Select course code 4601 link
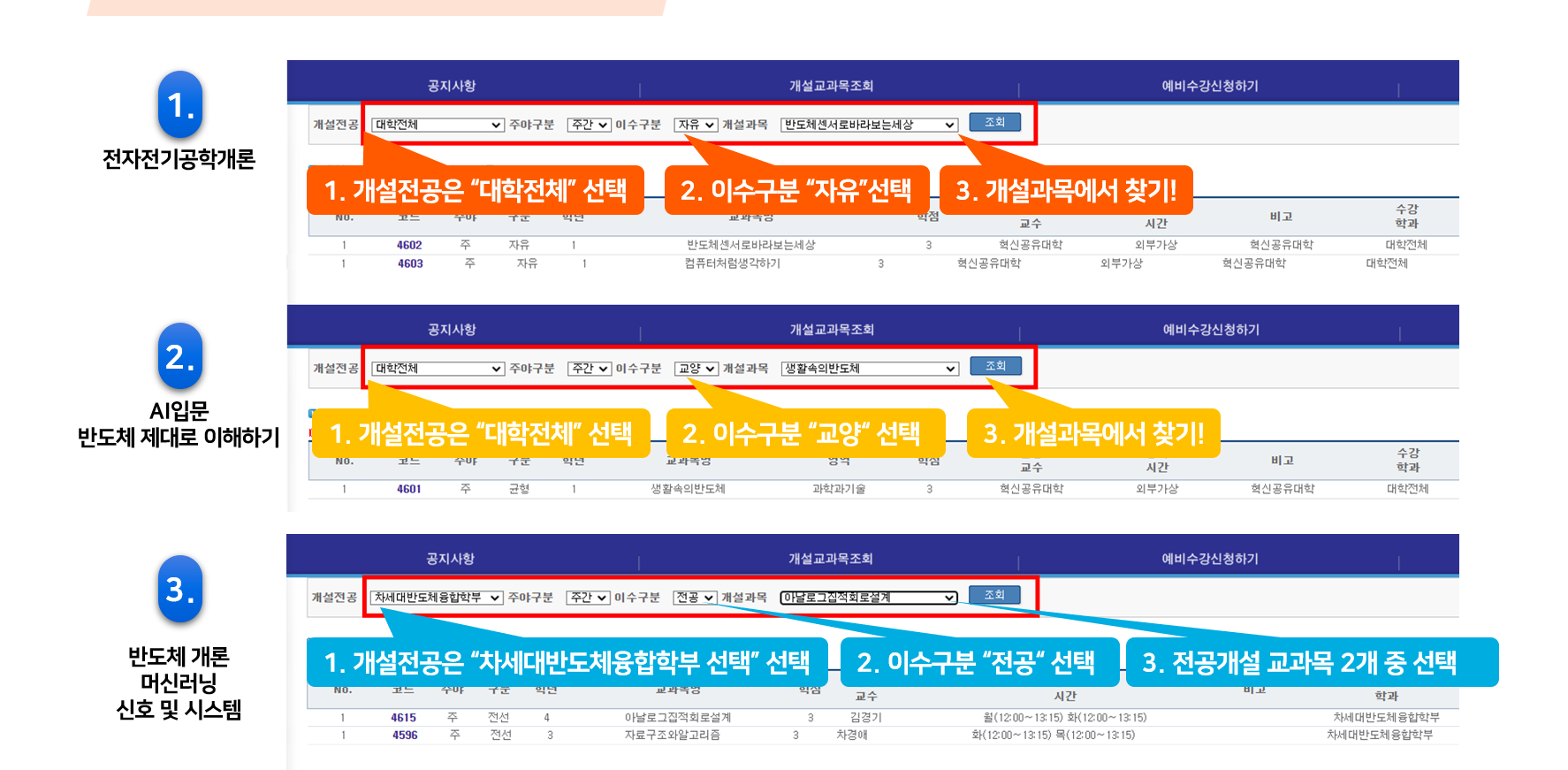This screenshot has height=770, width=1568. [409, 489]
